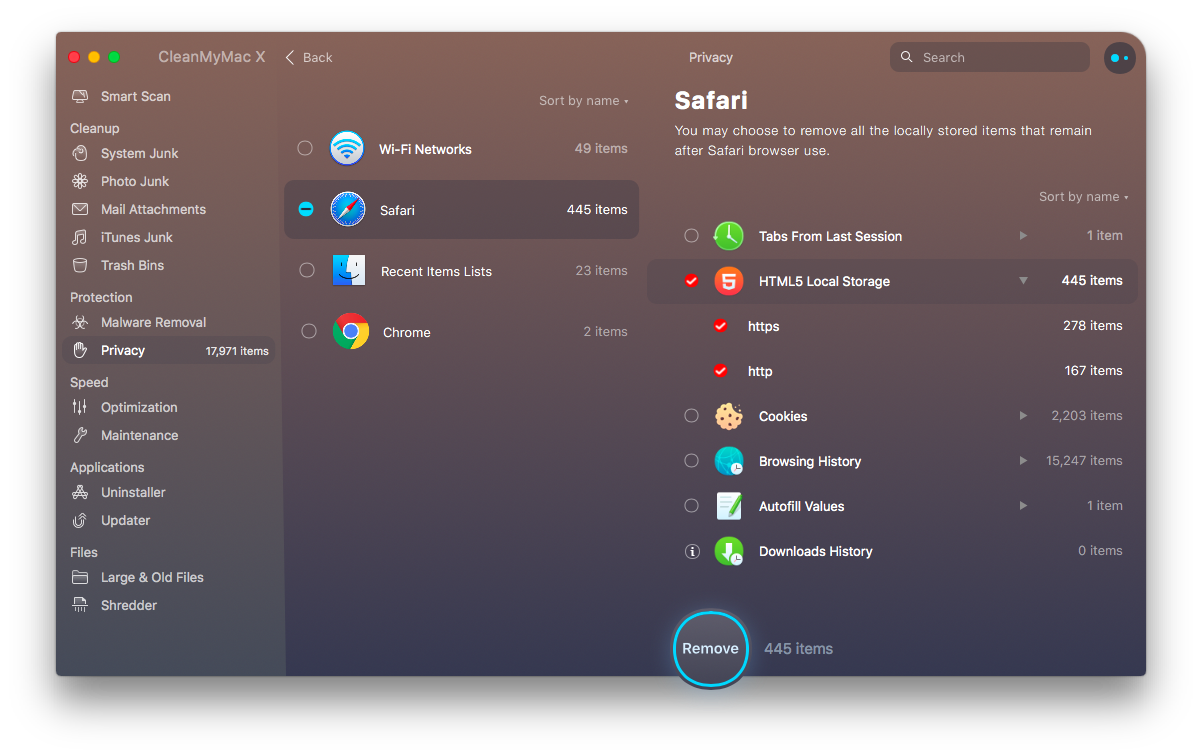Check the Autofill Values checkbox
The image size is (1202, 756).
click(x=691, y=506)
